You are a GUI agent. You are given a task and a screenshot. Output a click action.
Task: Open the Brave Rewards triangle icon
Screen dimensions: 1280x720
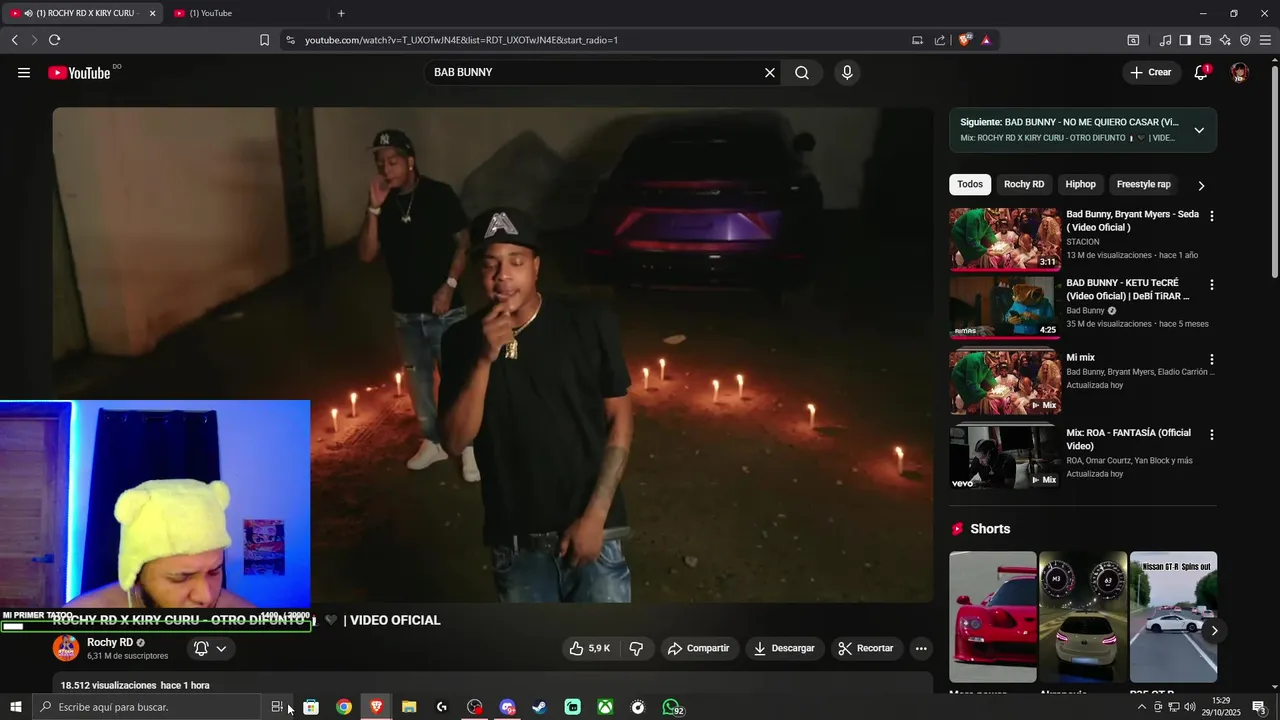[x=986, y=40]
